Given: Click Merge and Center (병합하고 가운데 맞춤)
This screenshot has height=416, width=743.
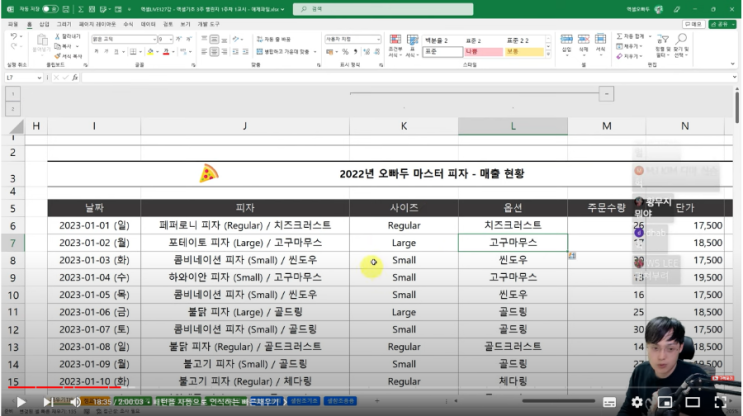Looking at the screenshot, I should click(280, 50).
